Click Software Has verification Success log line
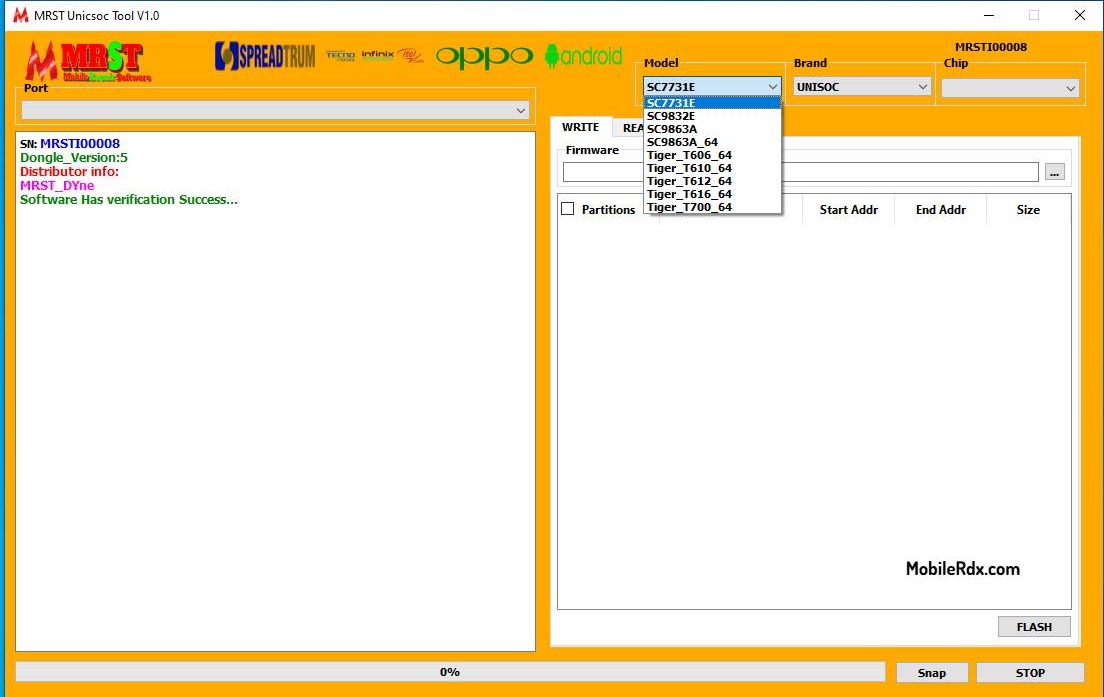Viewport: 1104px width, 697px height. (129, 200)
